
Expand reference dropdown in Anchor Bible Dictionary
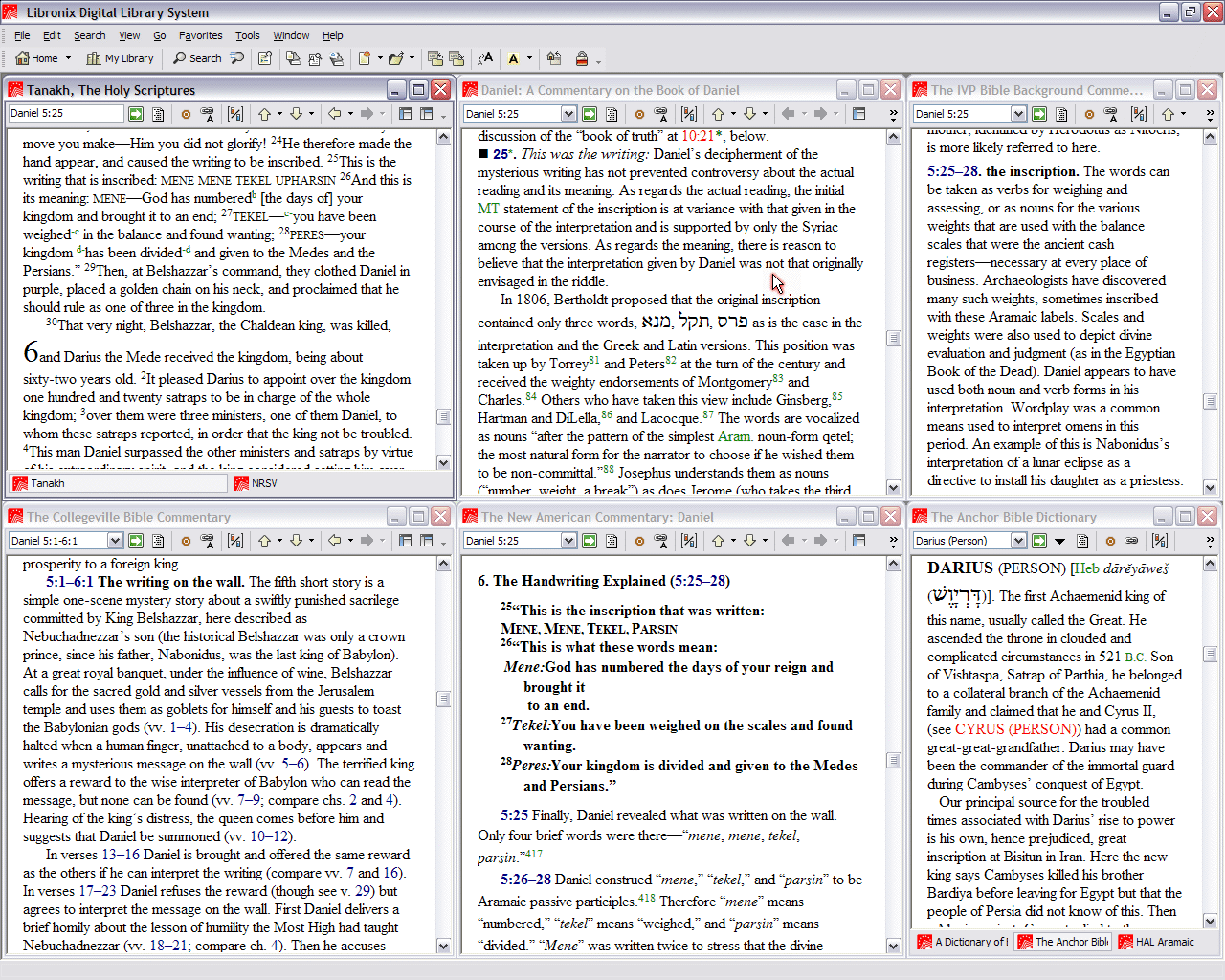pos(1018,541)
